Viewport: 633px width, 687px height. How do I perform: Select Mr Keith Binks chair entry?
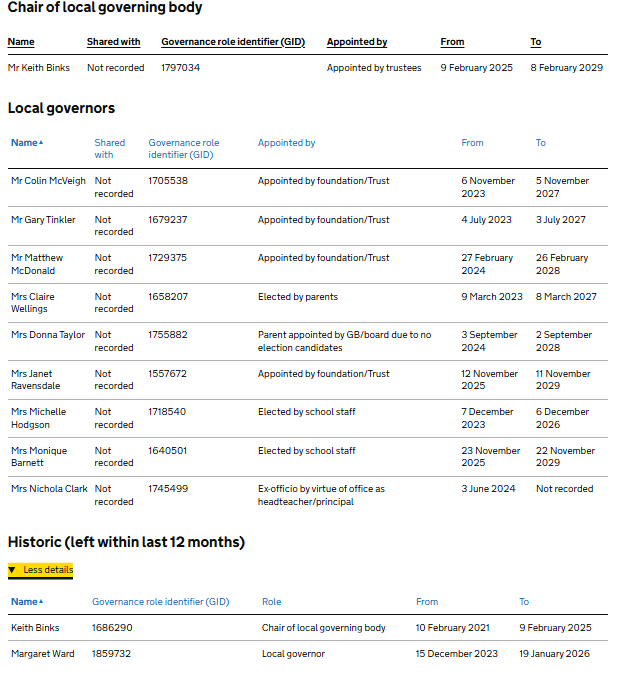tap(39, 68)
